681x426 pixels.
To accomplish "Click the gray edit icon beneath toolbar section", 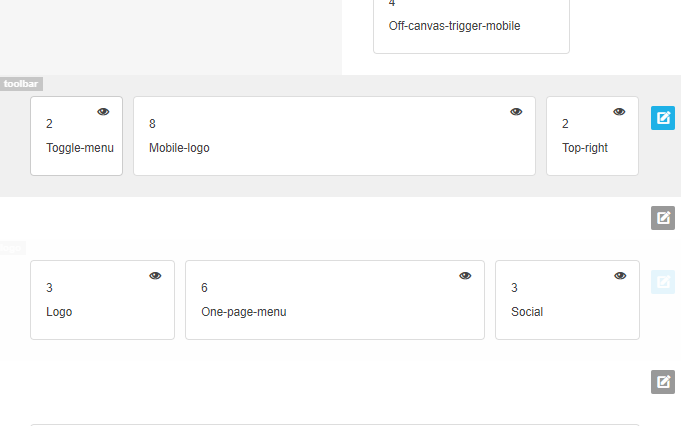I will (x=663, y=218).
